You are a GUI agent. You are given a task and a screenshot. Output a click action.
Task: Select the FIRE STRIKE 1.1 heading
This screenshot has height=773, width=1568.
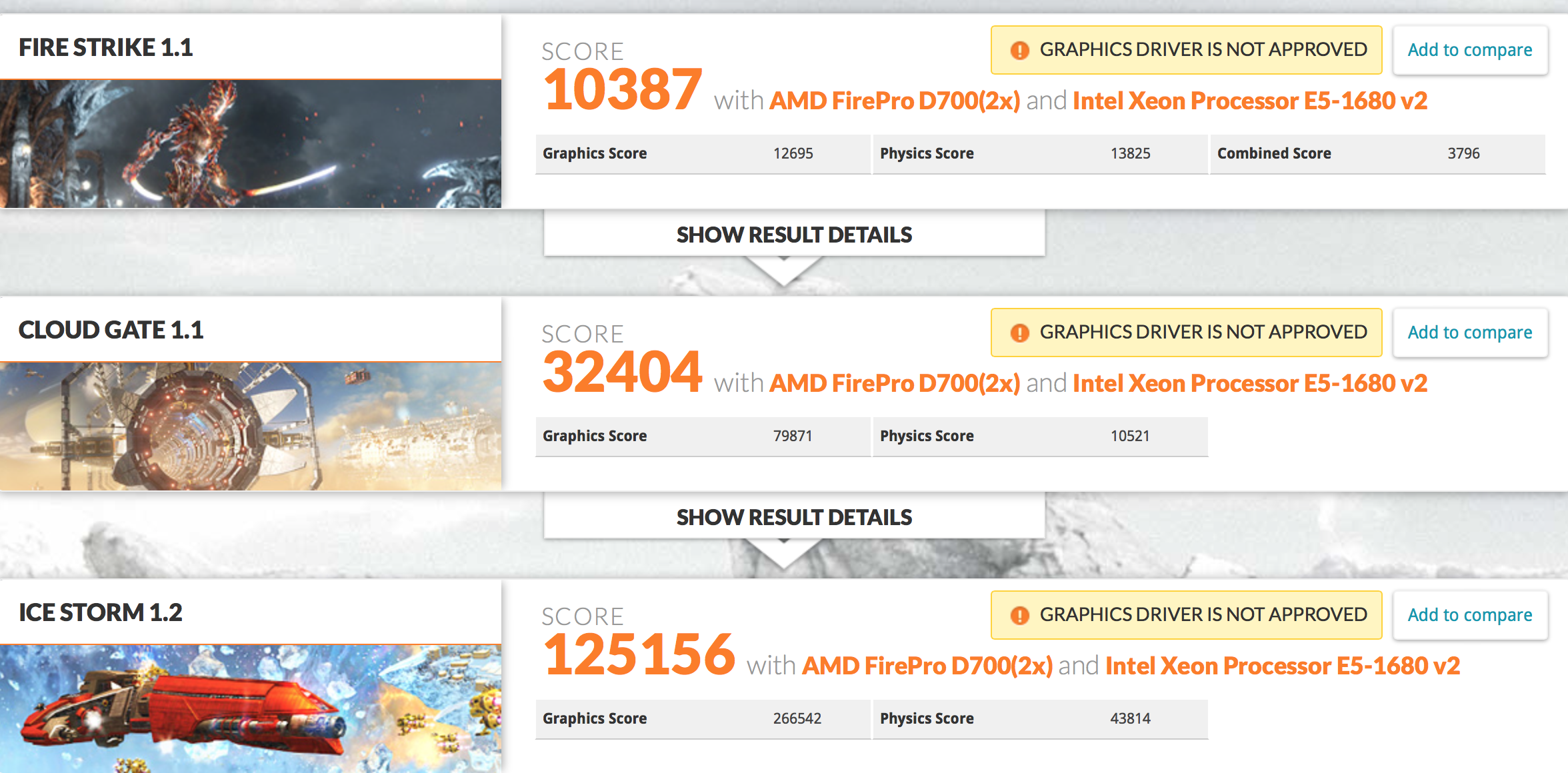click(105, 47)
